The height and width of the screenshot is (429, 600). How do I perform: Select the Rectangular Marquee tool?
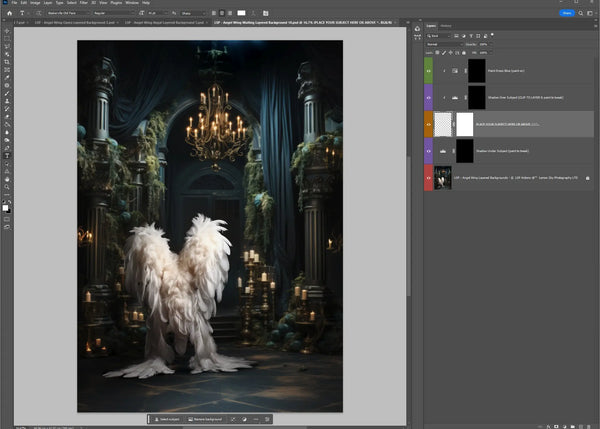pos(7,40)
